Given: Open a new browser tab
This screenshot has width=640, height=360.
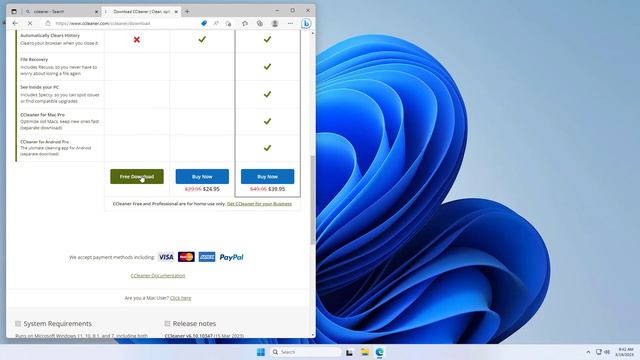Looking at the screenshot, I should pyautogui.click(x=187, y=11).
